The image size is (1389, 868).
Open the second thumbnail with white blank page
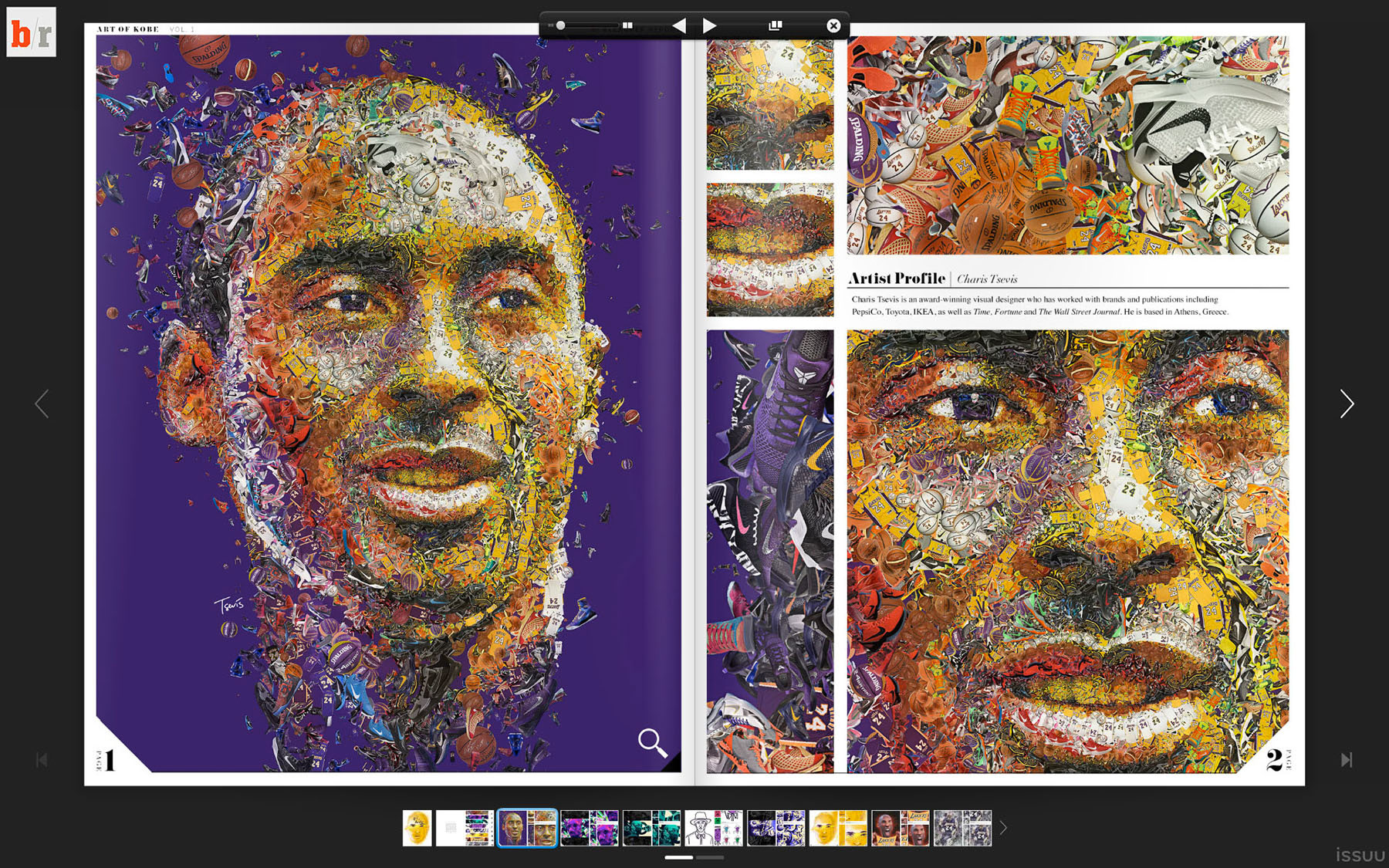465,828
